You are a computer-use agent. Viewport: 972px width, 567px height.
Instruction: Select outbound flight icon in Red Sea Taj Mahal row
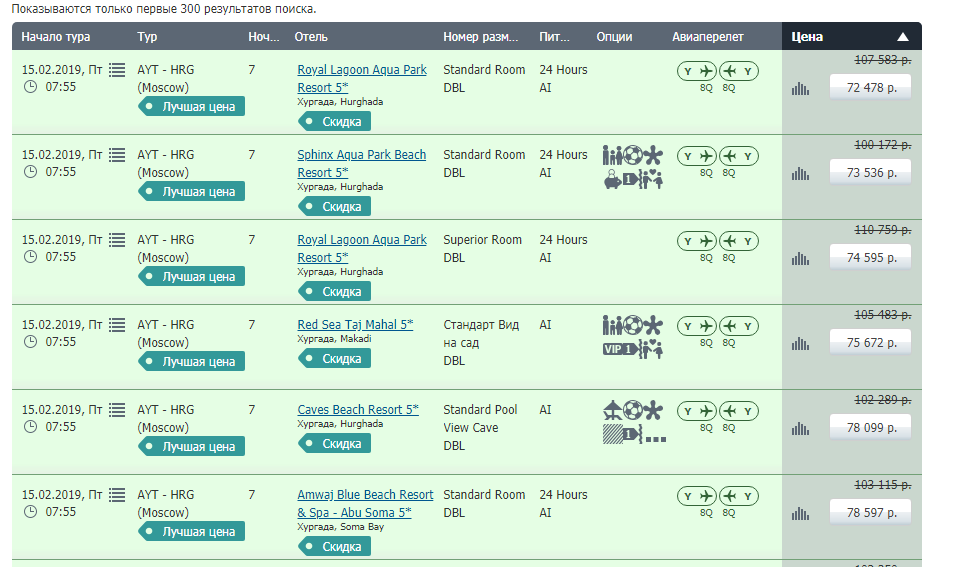coord(697,326)
